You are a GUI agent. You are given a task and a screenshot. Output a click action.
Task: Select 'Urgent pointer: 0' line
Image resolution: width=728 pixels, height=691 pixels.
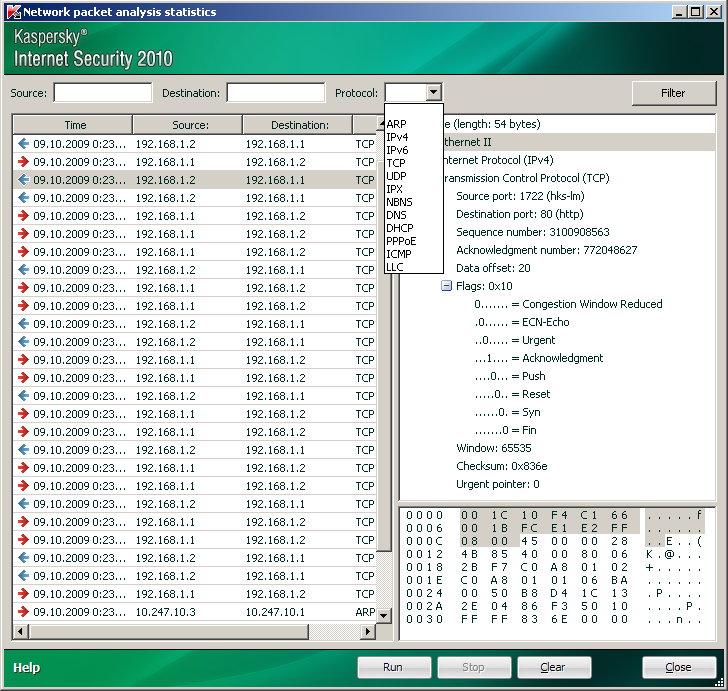coord(498,484)
